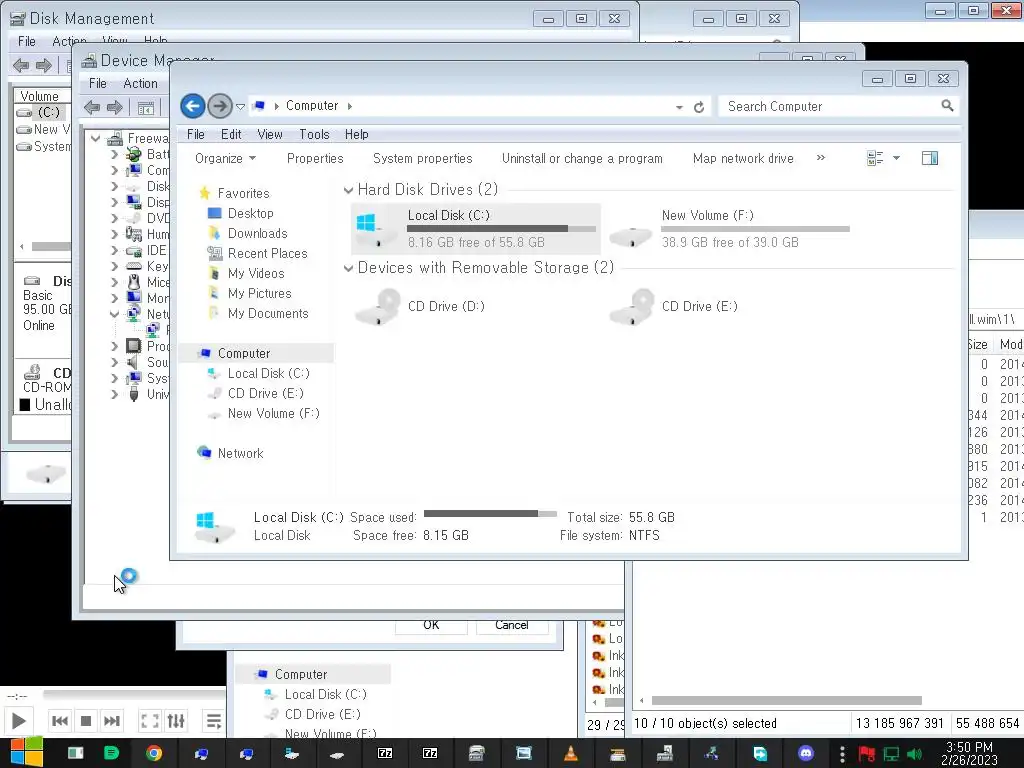
Task: Open extended settings equalizer icon in player
Action: coord(176,721)
